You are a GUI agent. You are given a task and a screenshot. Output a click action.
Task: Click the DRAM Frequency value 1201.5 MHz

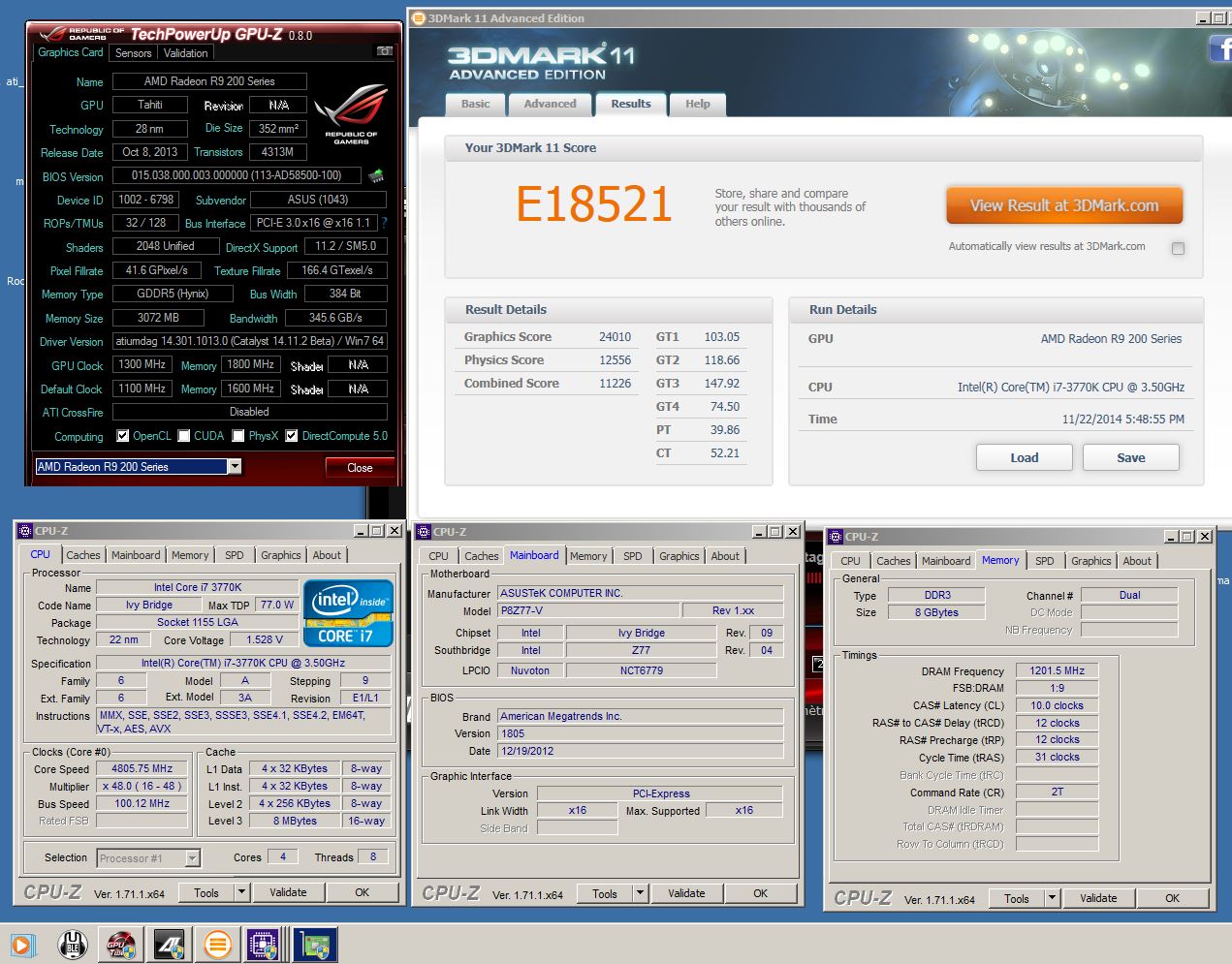1057,670
